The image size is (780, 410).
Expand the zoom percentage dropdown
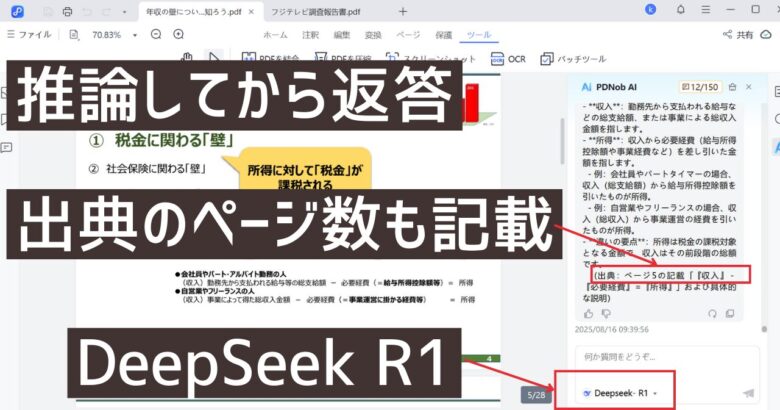tap(135, 35)
